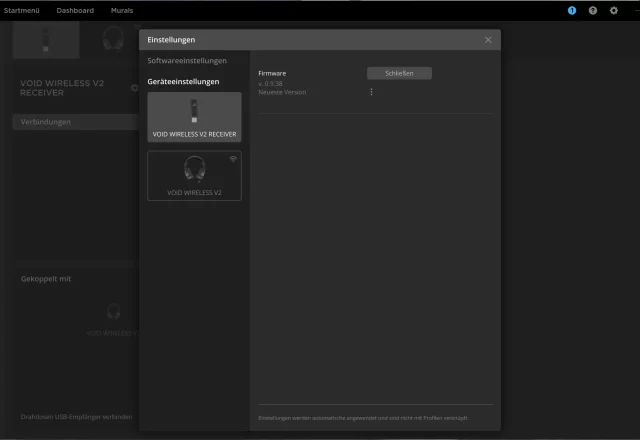The width and height of the screenshot is (640, 440).
Task: Click the headset icon under Gekoppelt mit
Action: [113, 311]
